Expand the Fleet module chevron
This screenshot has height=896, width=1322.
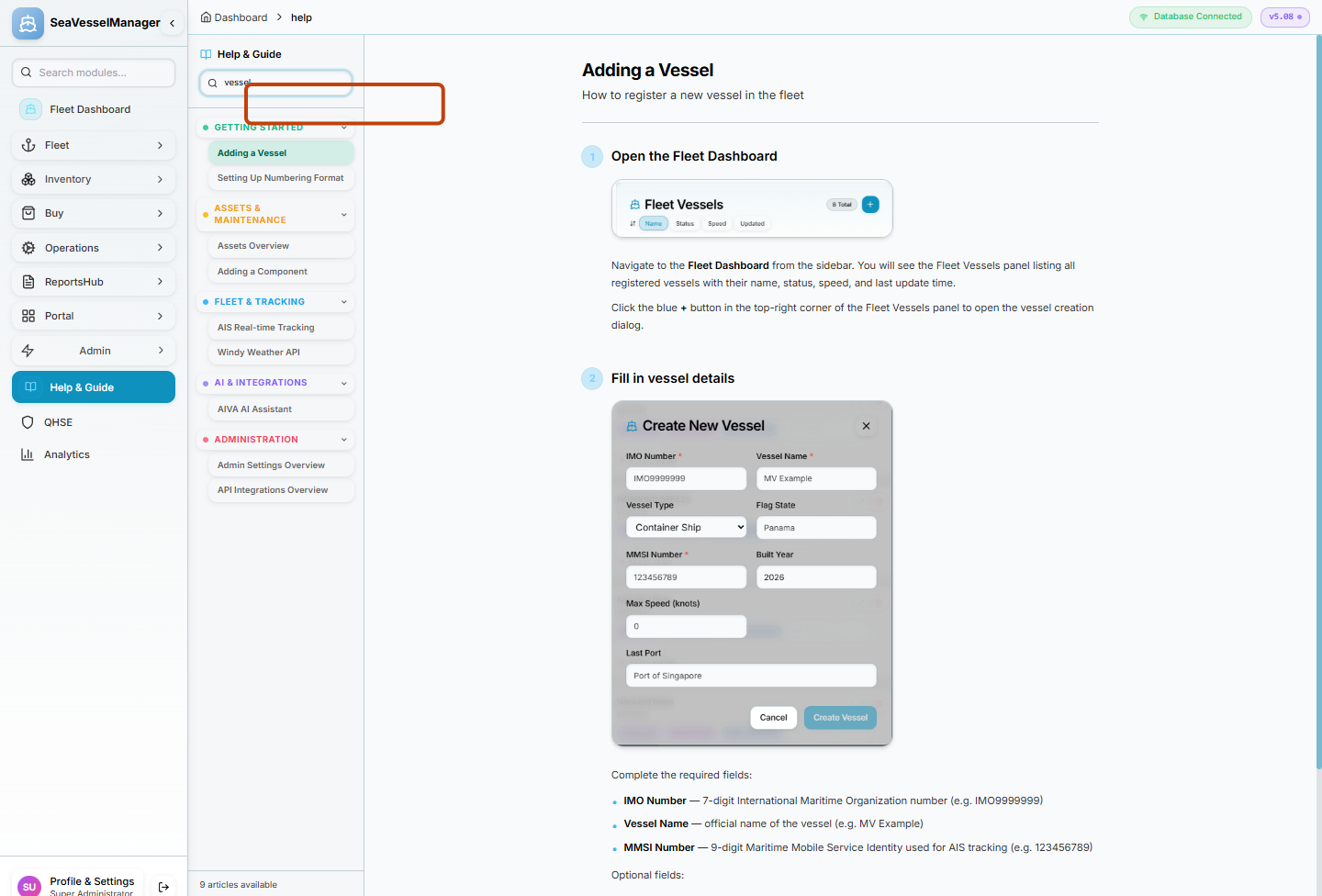160,145
